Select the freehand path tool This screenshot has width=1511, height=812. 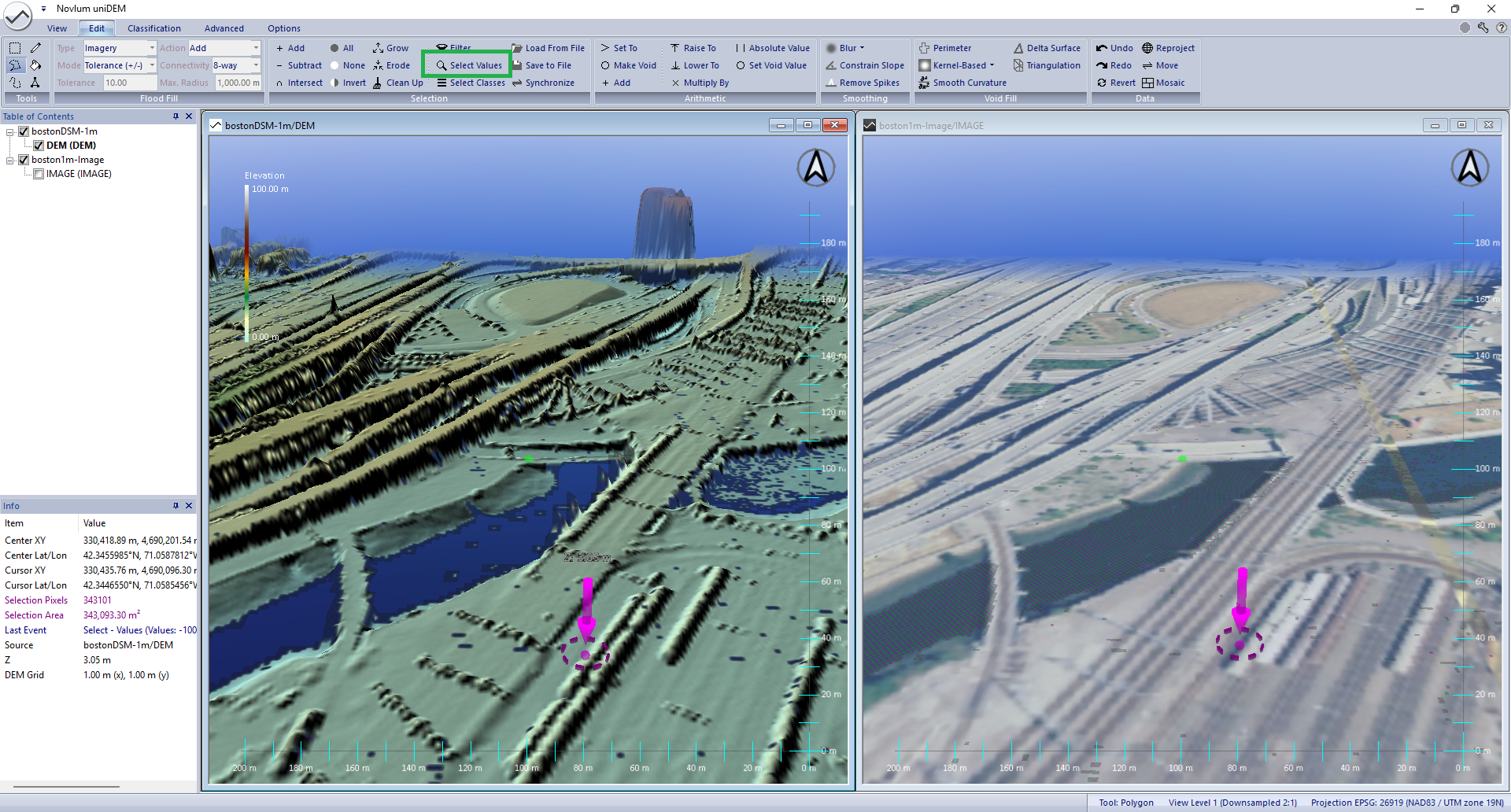click(14, 83)
